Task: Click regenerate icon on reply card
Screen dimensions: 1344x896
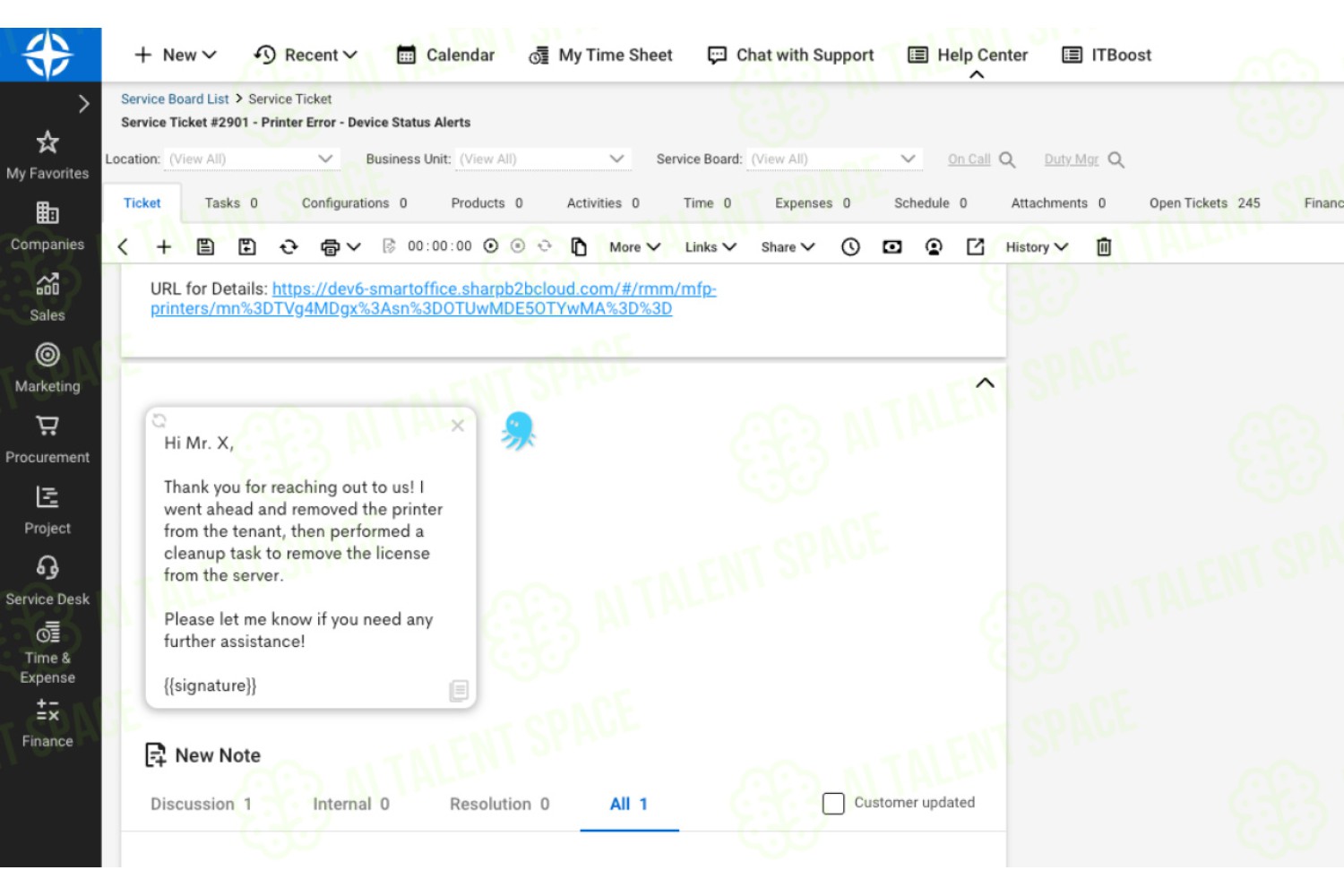Action: 159,420
